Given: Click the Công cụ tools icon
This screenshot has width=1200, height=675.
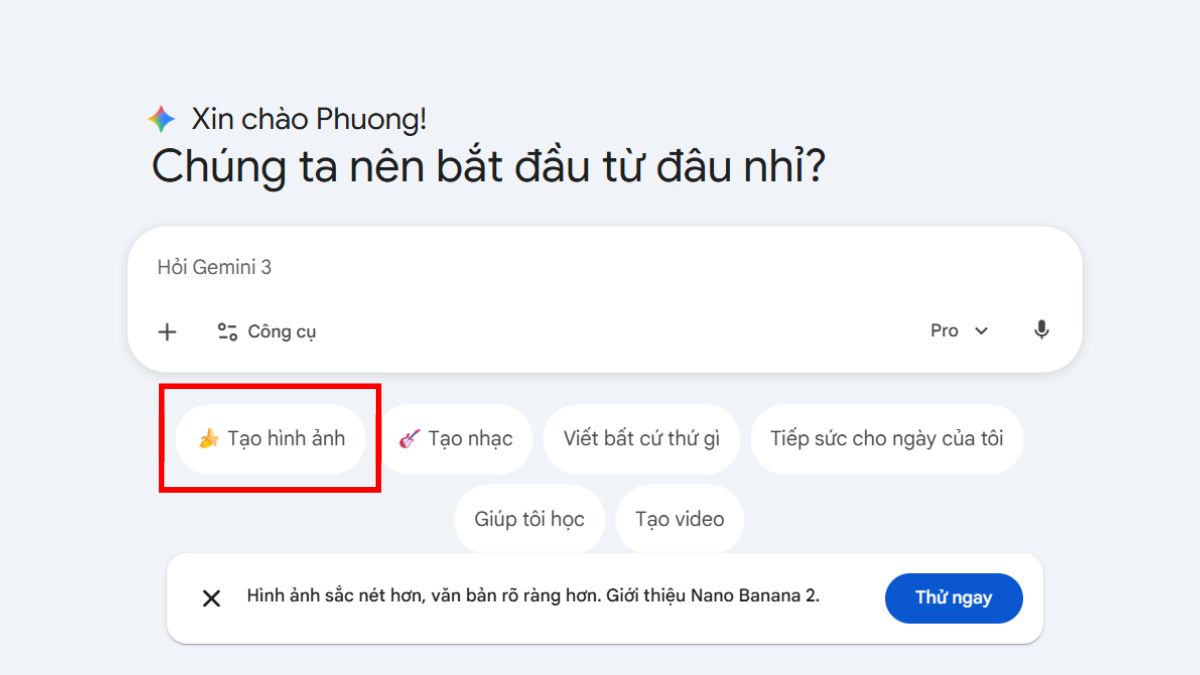Looking at the screenshot, I should pyautogui.click(x=227, y=331).
